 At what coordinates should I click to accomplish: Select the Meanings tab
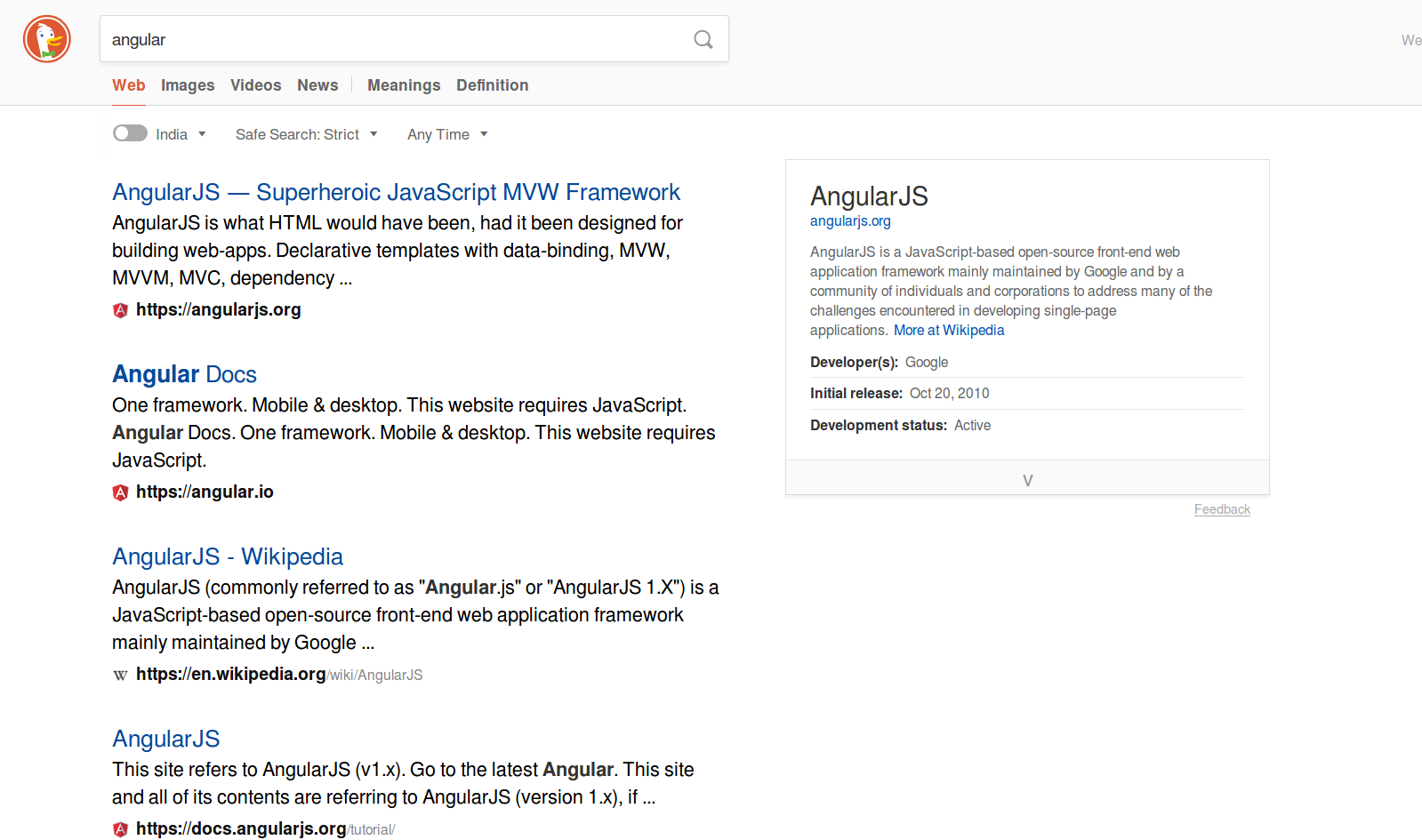tap(404, 85)
